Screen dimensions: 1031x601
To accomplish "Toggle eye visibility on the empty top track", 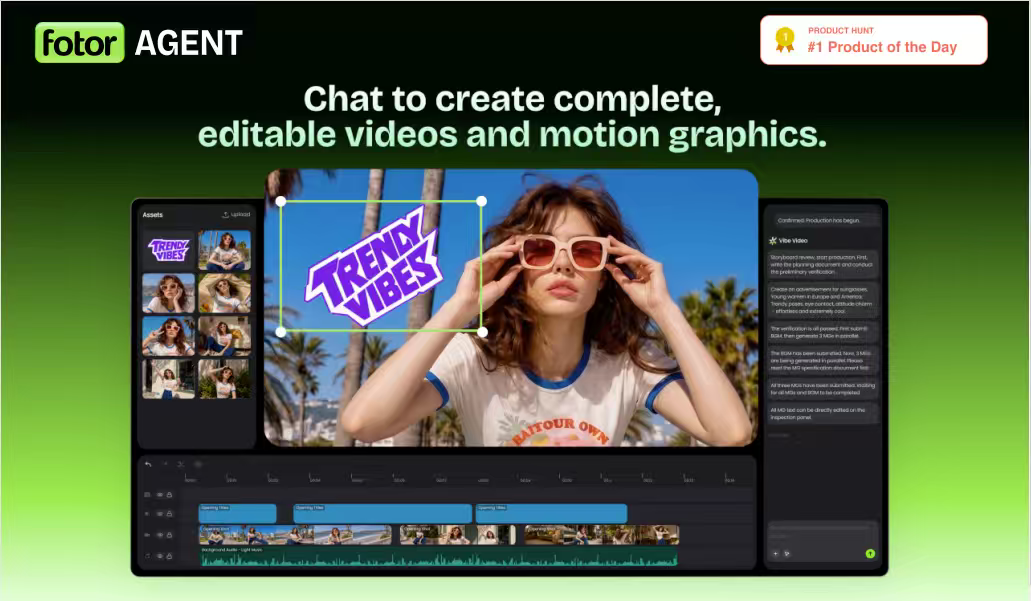I will (160, 494).
